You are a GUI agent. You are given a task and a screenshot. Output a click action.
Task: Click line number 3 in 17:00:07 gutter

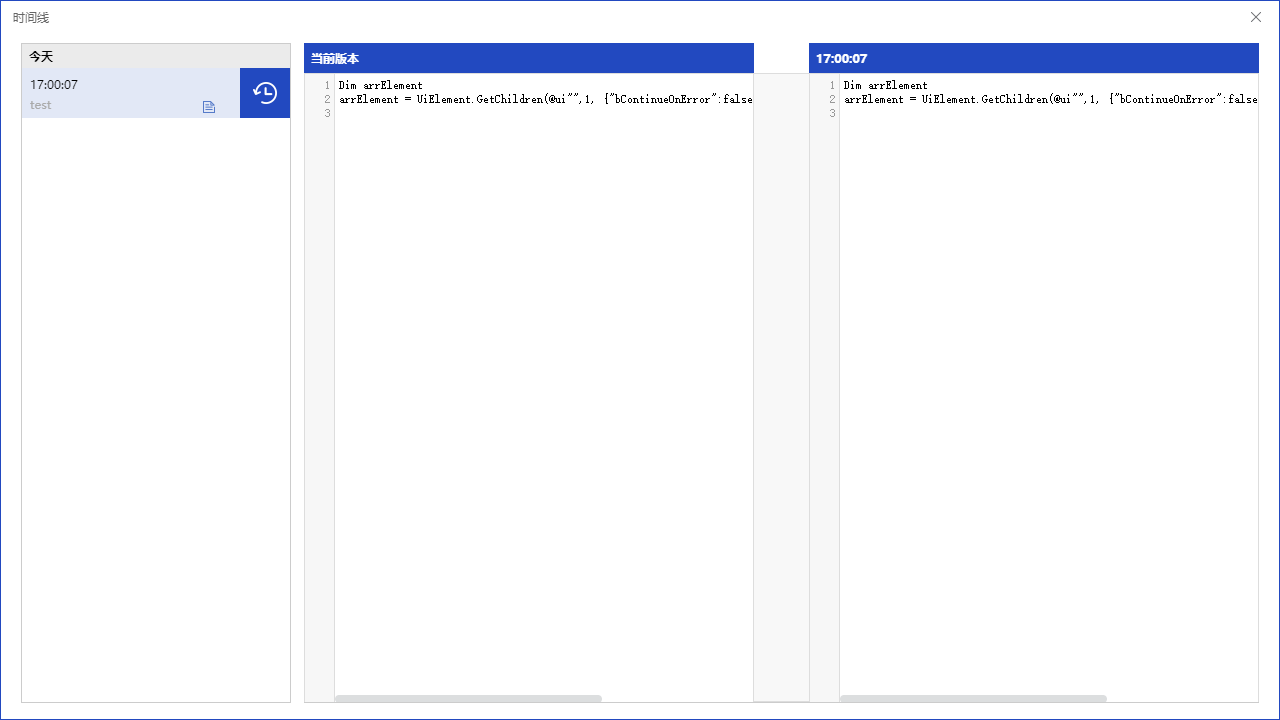tap(832, 113)
